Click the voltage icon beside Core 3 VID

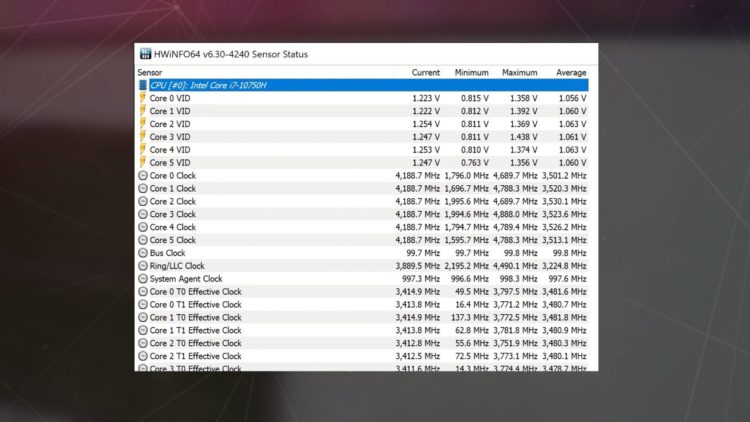point(142,137)
